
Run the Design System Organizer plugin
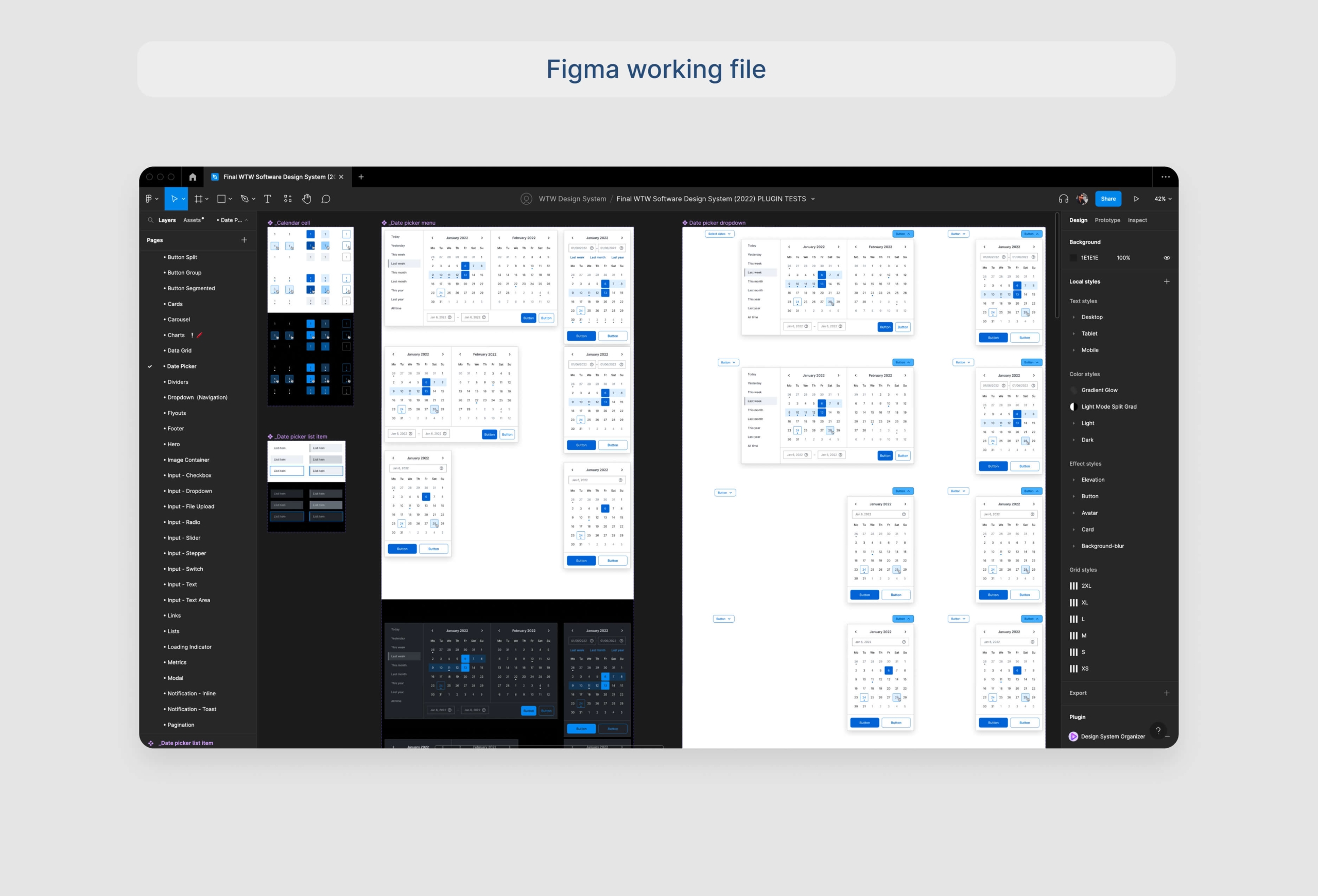tap(1112, 736)
